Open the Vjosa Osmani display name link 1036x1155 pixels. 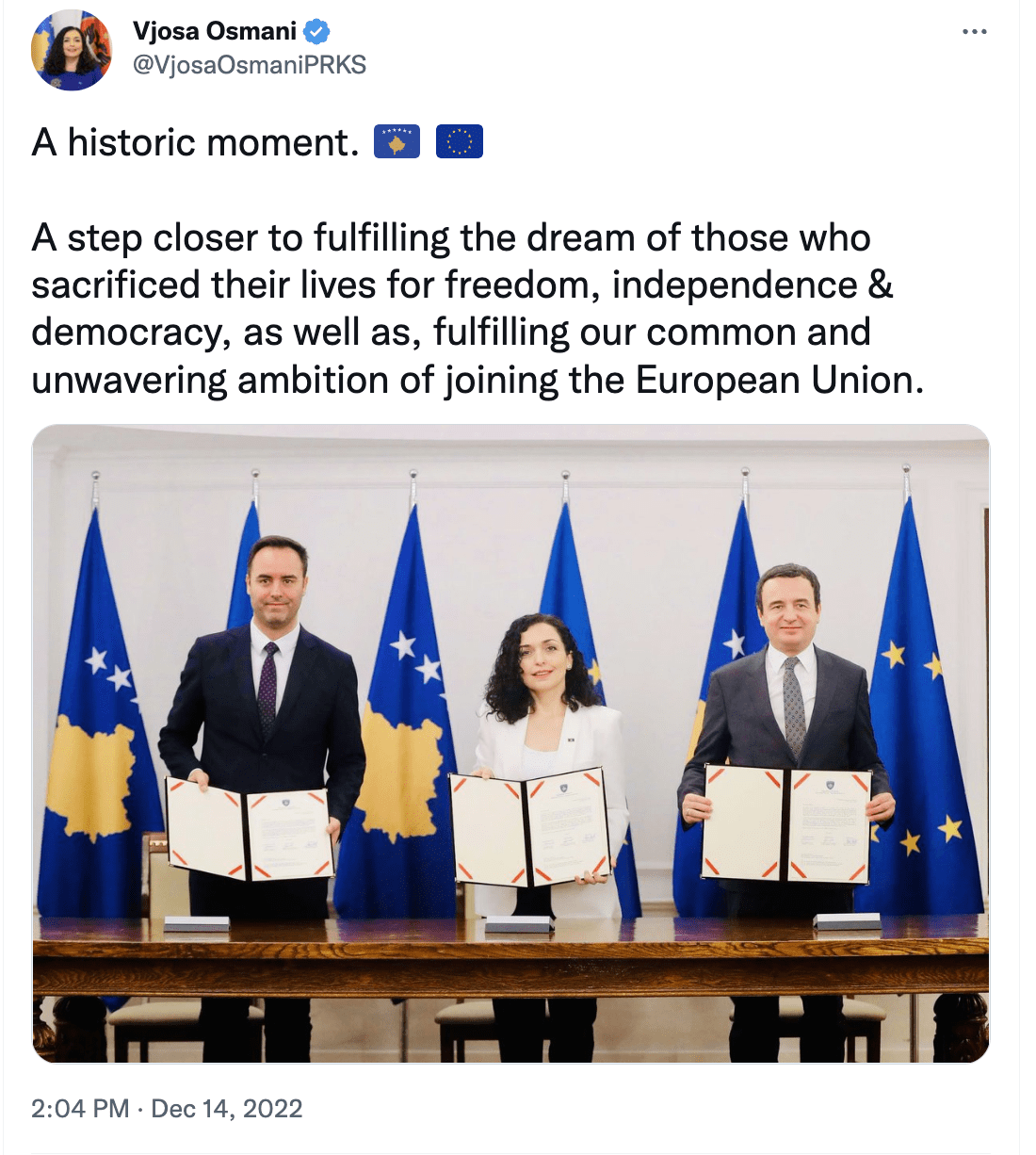pyautogui.click(x=215, y=31)
